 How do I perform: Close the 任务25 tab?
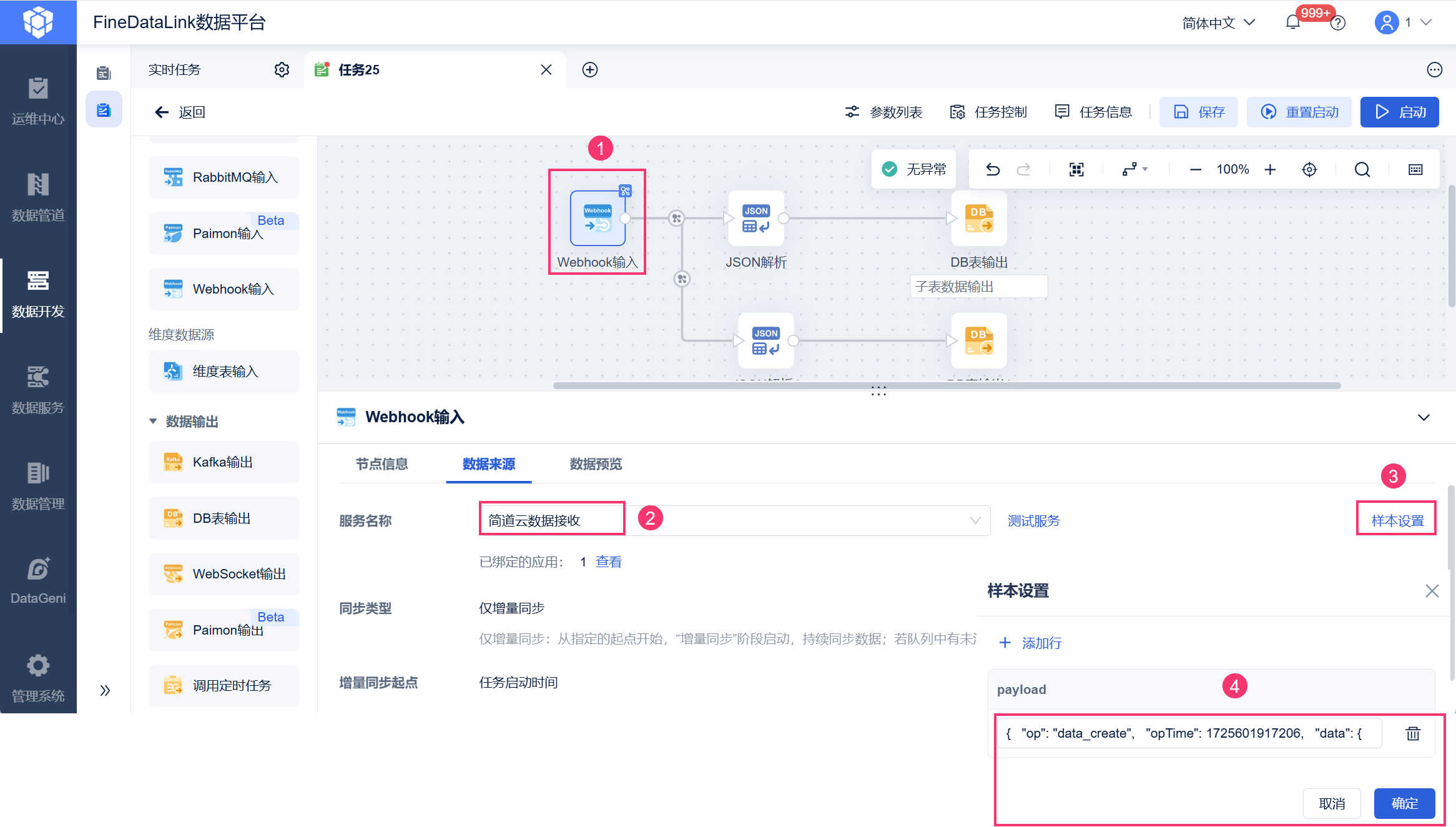point(546,69)
